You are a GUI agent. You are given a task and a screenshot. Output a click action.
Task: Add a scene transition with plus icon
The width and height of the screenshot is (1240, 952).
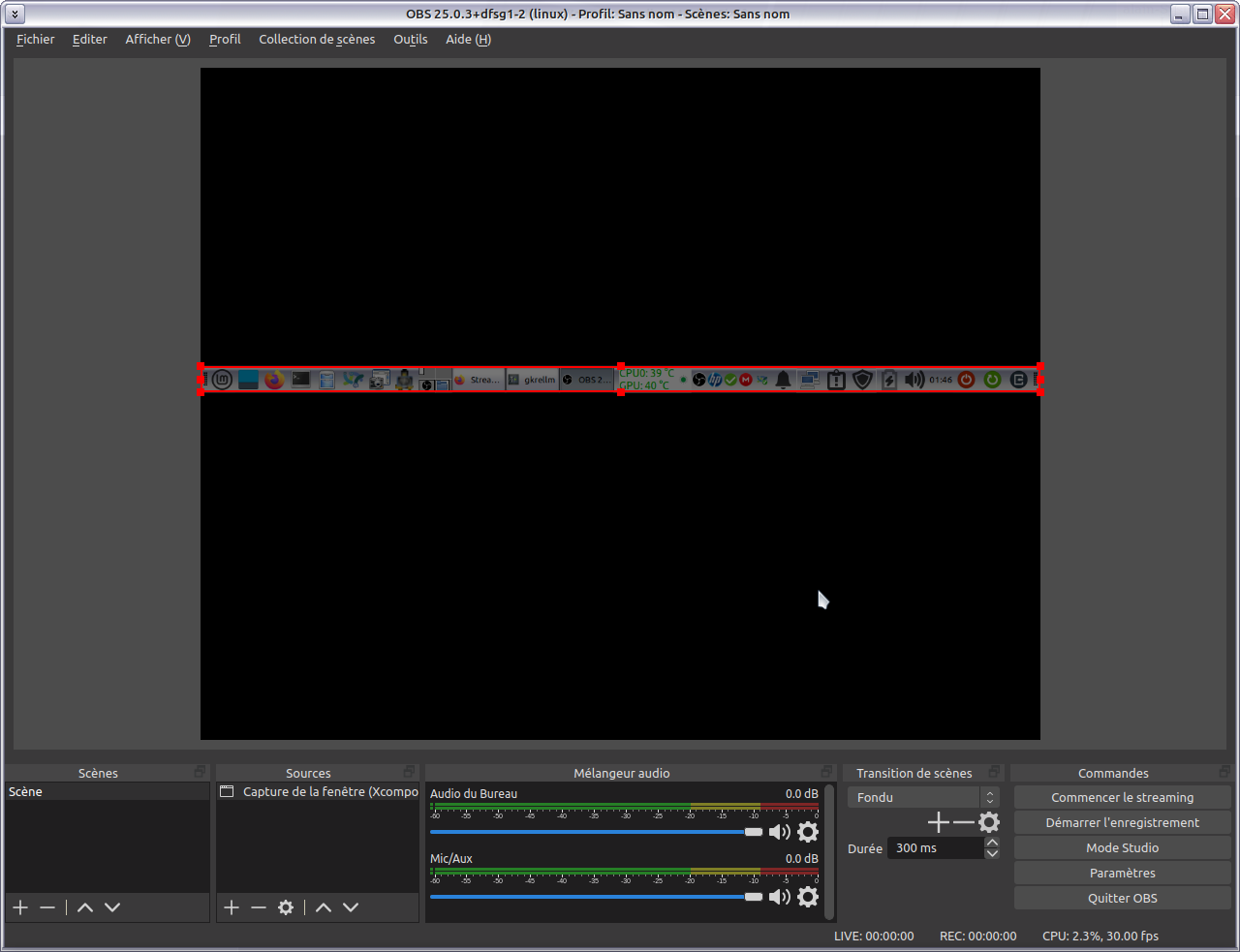pos(938,823)
